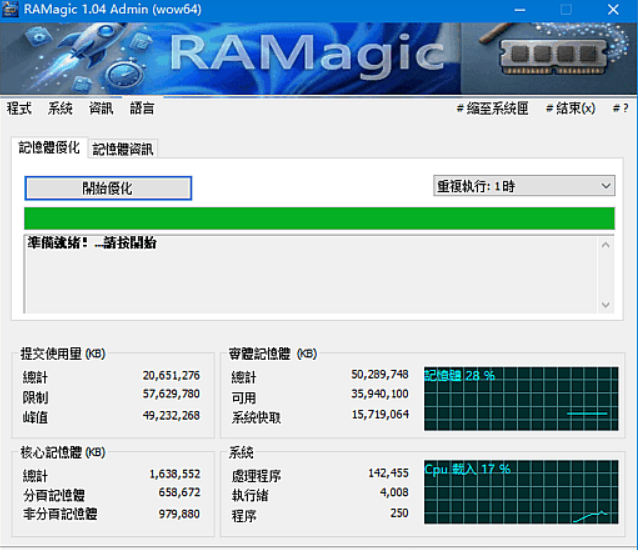
Task: Click the 開始優化 button
Action: click(108, 188)
